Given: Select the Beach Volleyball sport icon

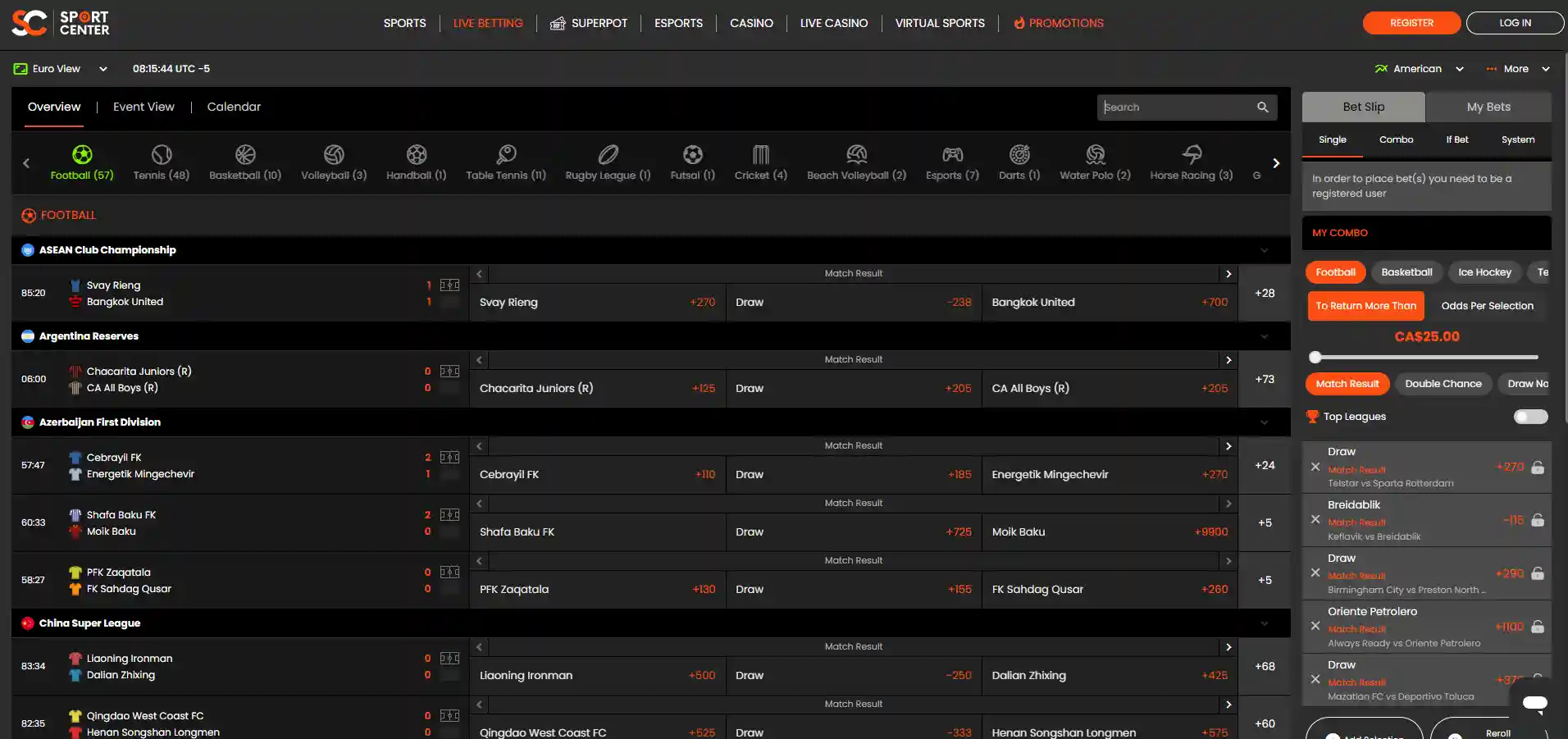Looking at the screenshot, I should pyautogui.click(x=856, y=154).
